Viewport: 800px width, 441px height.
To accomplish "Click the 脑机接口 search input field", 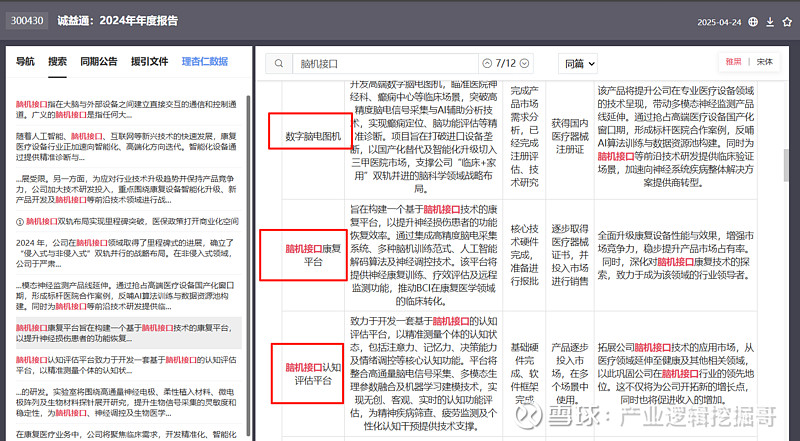I will (385, 63).
